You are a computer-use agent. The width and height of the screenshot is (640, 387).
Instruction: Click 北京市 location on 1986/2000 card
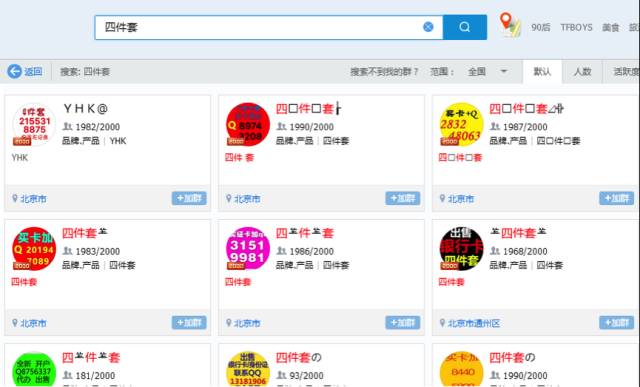point(247,323)
